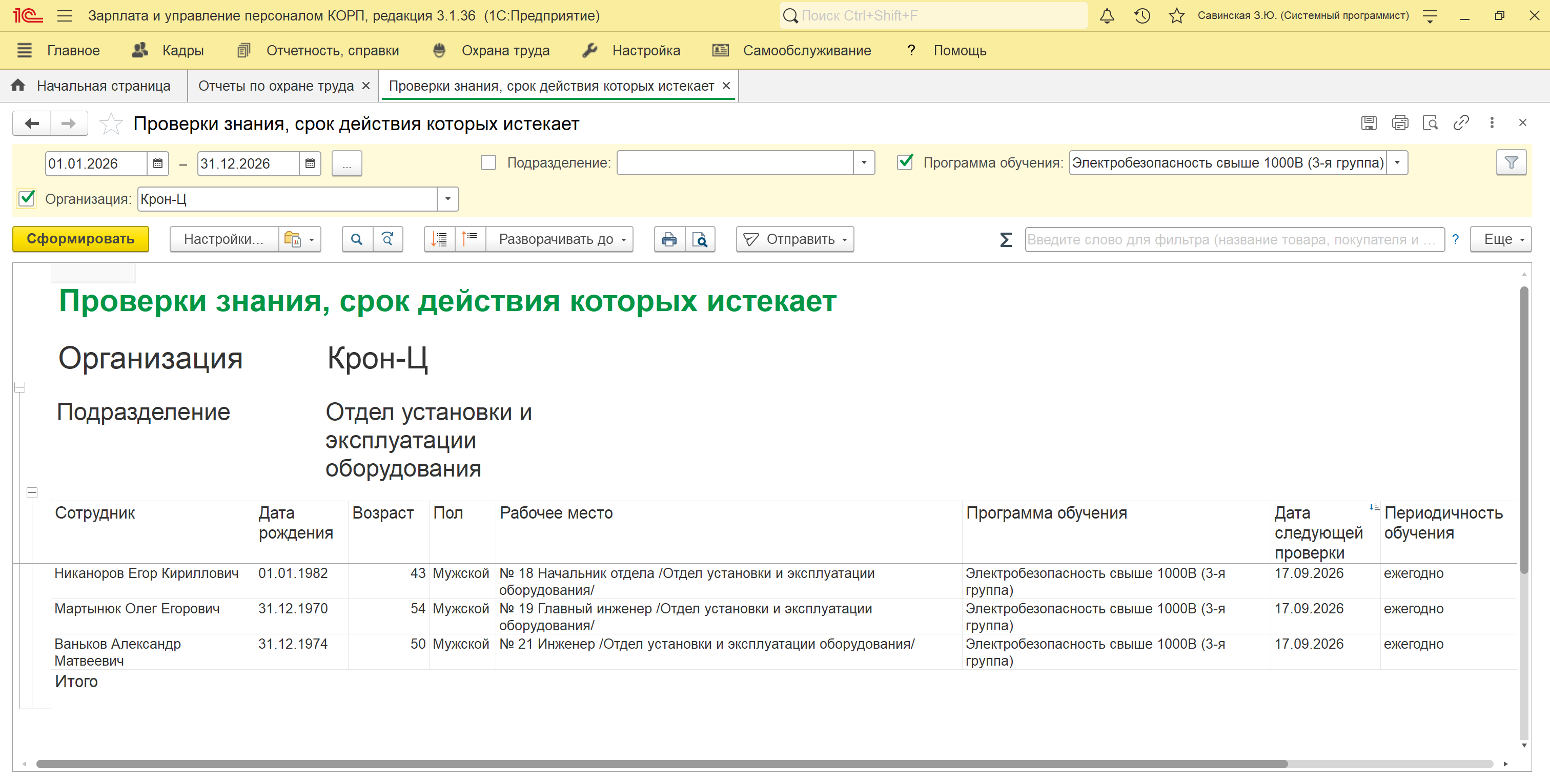Viewport: 1550px width, 784px height.
Task: Click the Сформировать button
Action: coord(80,239)
